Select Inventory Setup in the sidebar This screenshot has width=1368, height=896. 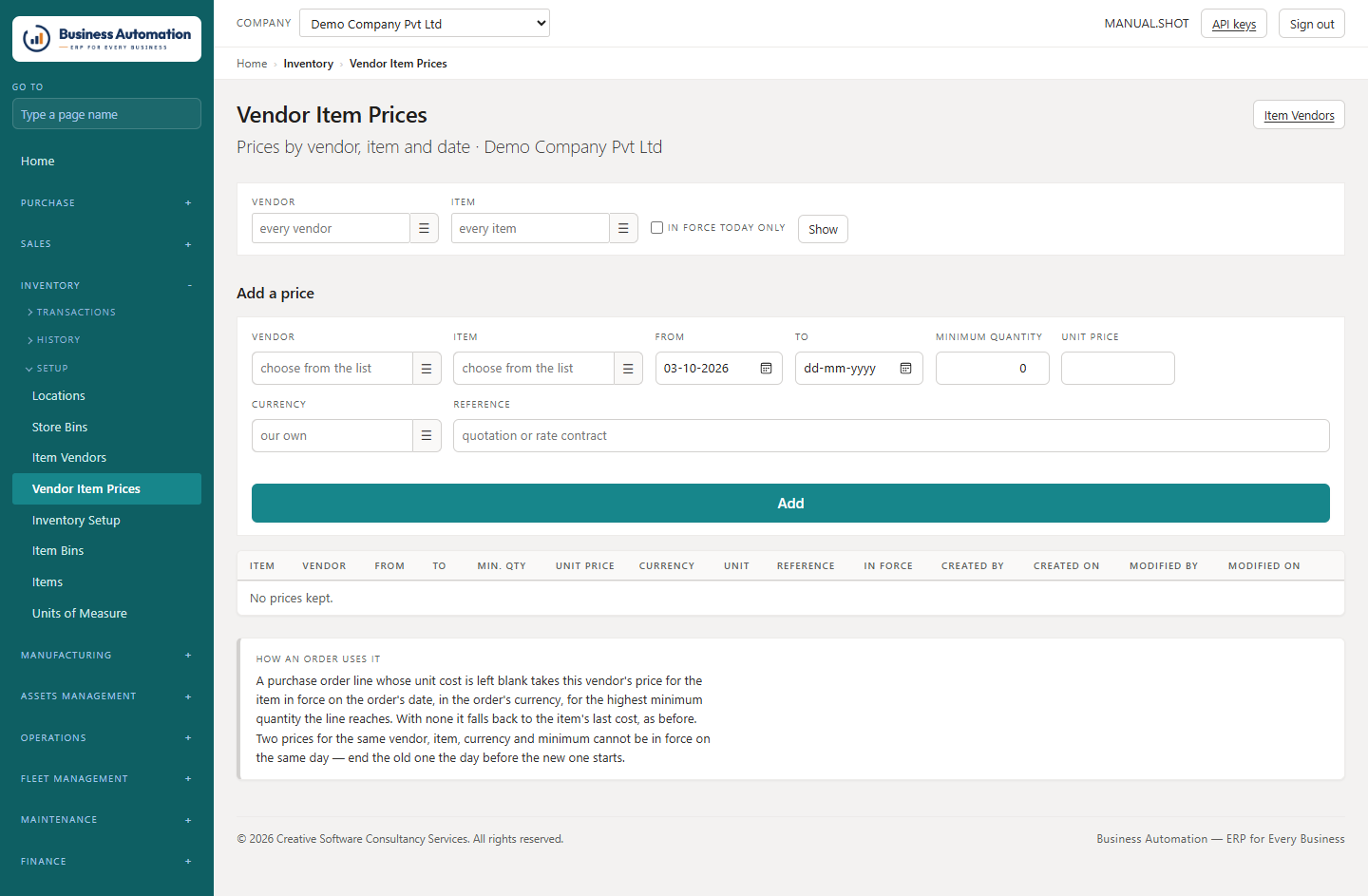pos(106,521)
